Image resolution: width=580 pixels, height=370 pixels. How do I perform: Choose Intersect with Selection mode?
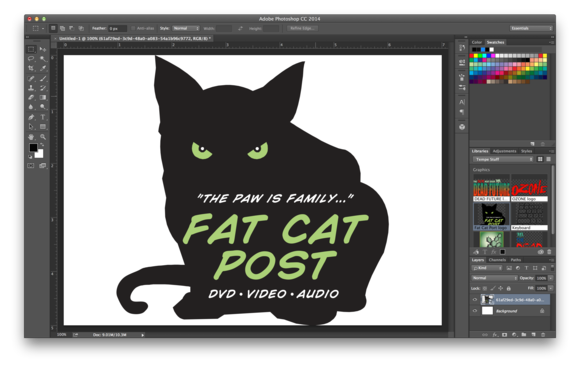tap(81, 28)
